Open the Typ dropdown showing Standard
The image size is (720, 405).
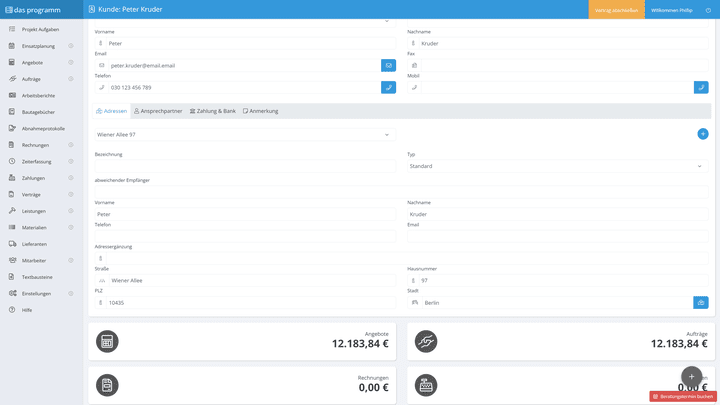(x=556, y=166)
